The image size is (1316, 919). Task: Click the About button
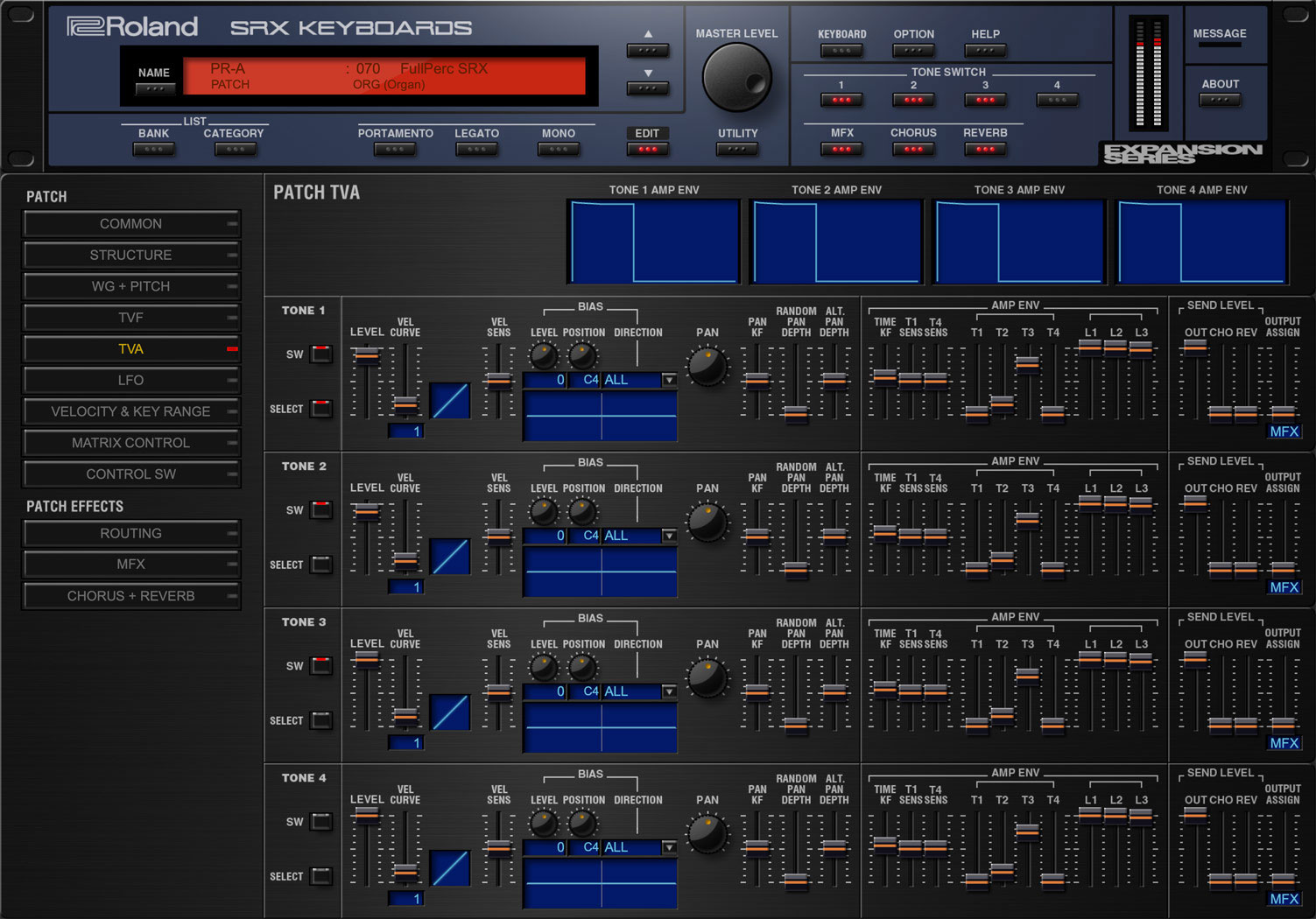[x=1220, y=100]
